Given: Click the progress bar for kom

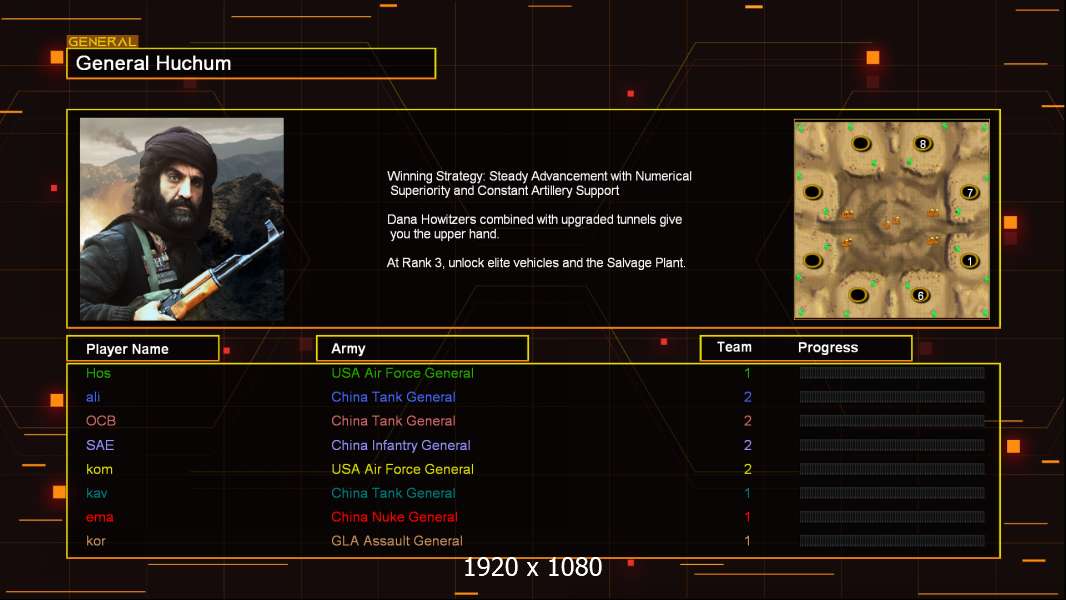Looking at the screenshot, I should click(892, 469).
